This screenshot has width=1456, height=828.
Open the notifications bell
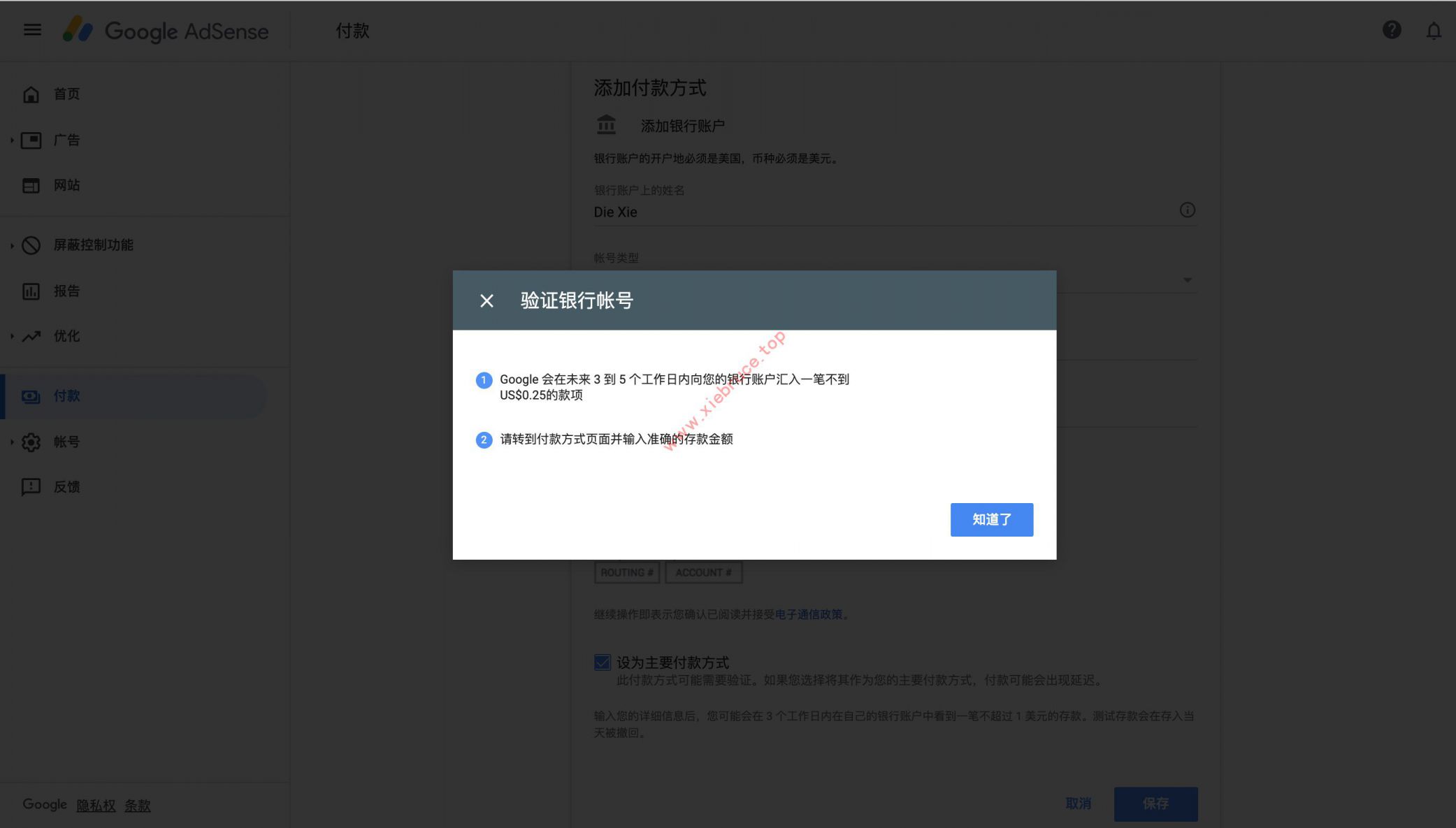(1434, 31)
